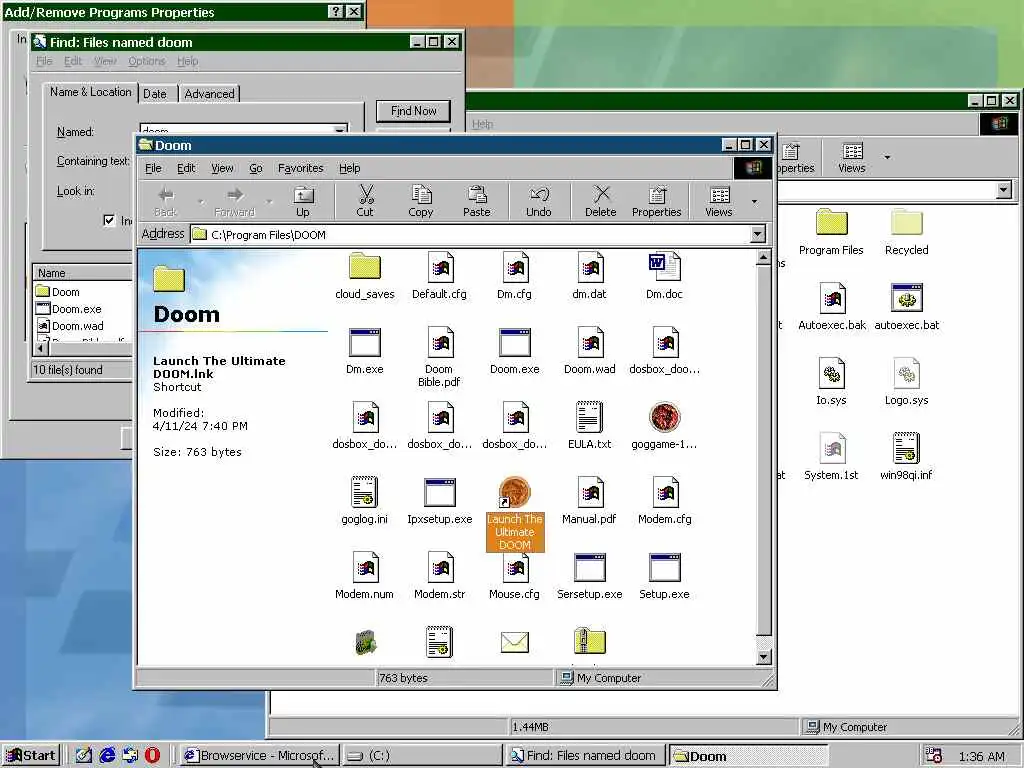Click the Views toolbar icon in Doom window

click(719, 200)
